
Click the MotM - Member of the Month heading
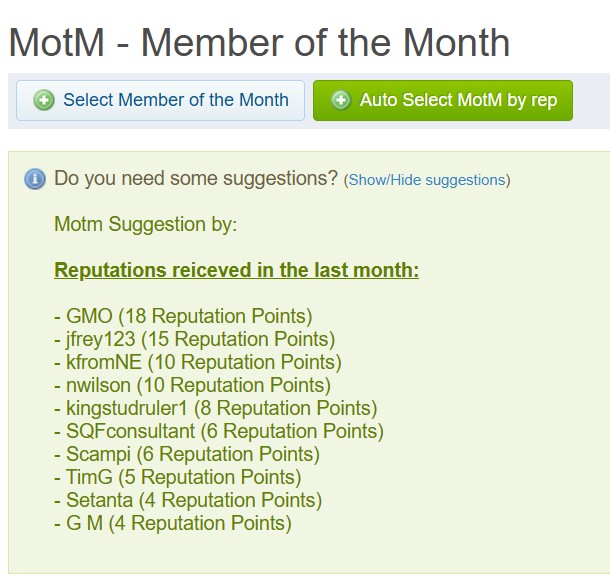[x=259, y=43]
